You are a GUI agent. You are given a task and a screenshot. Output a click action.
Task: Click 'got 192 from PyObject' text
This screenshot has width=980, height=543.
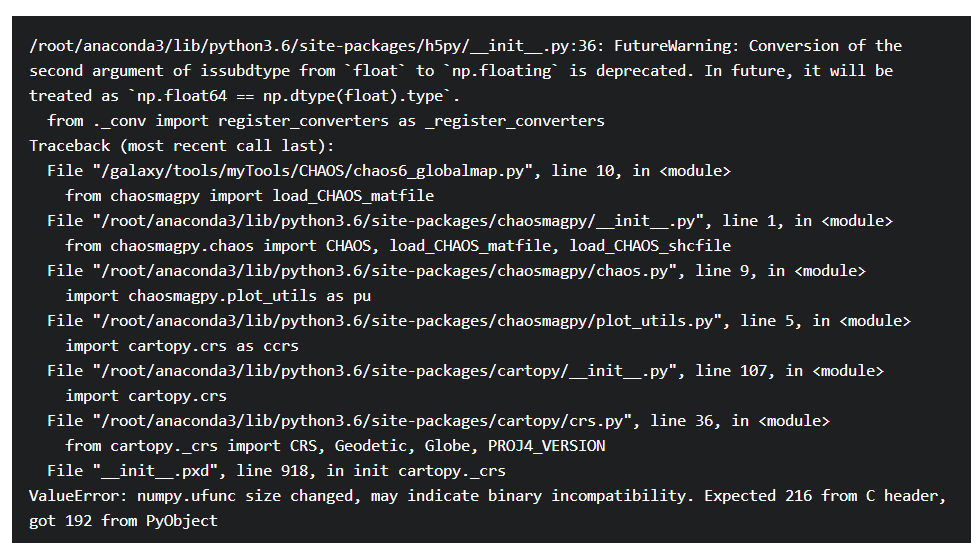click(123, 521)
